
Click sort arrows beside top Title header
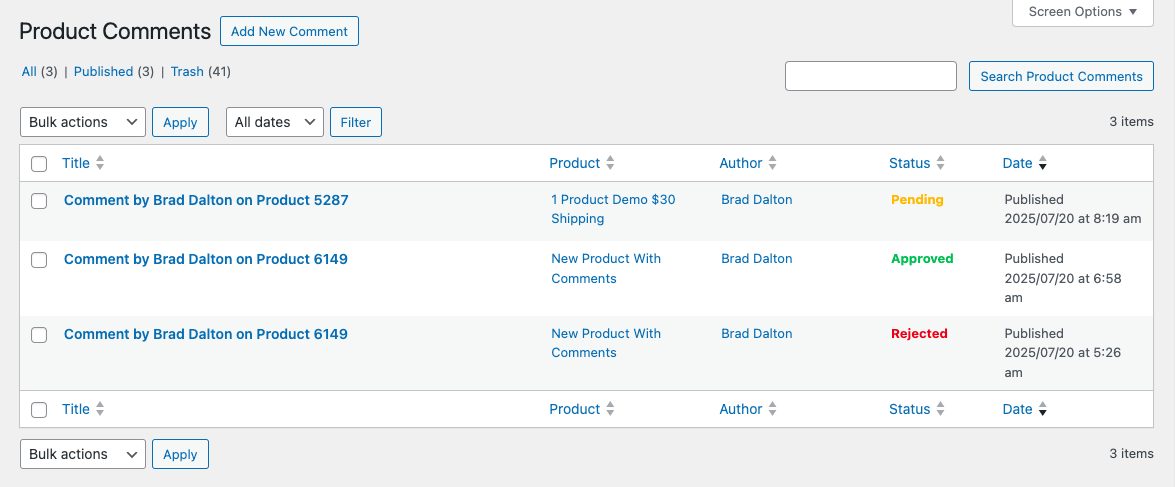pyautogui.click(x=100, y=163)
